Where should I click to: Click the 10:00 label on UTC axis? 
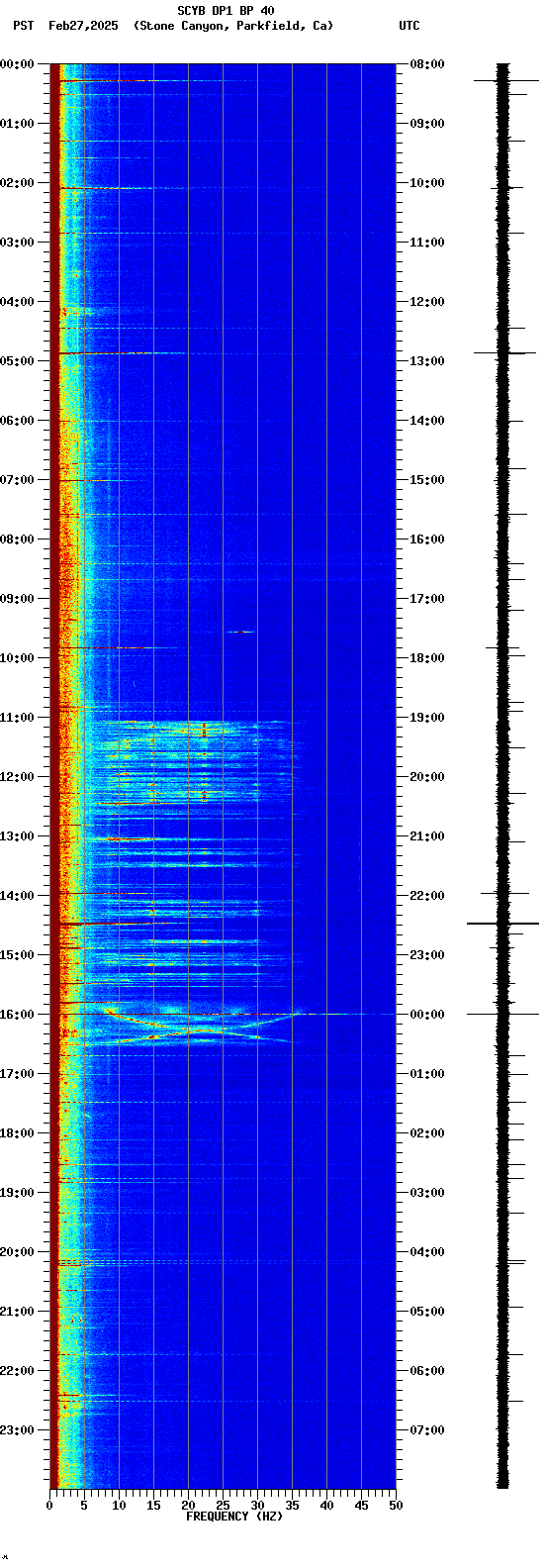pos(427,183)
